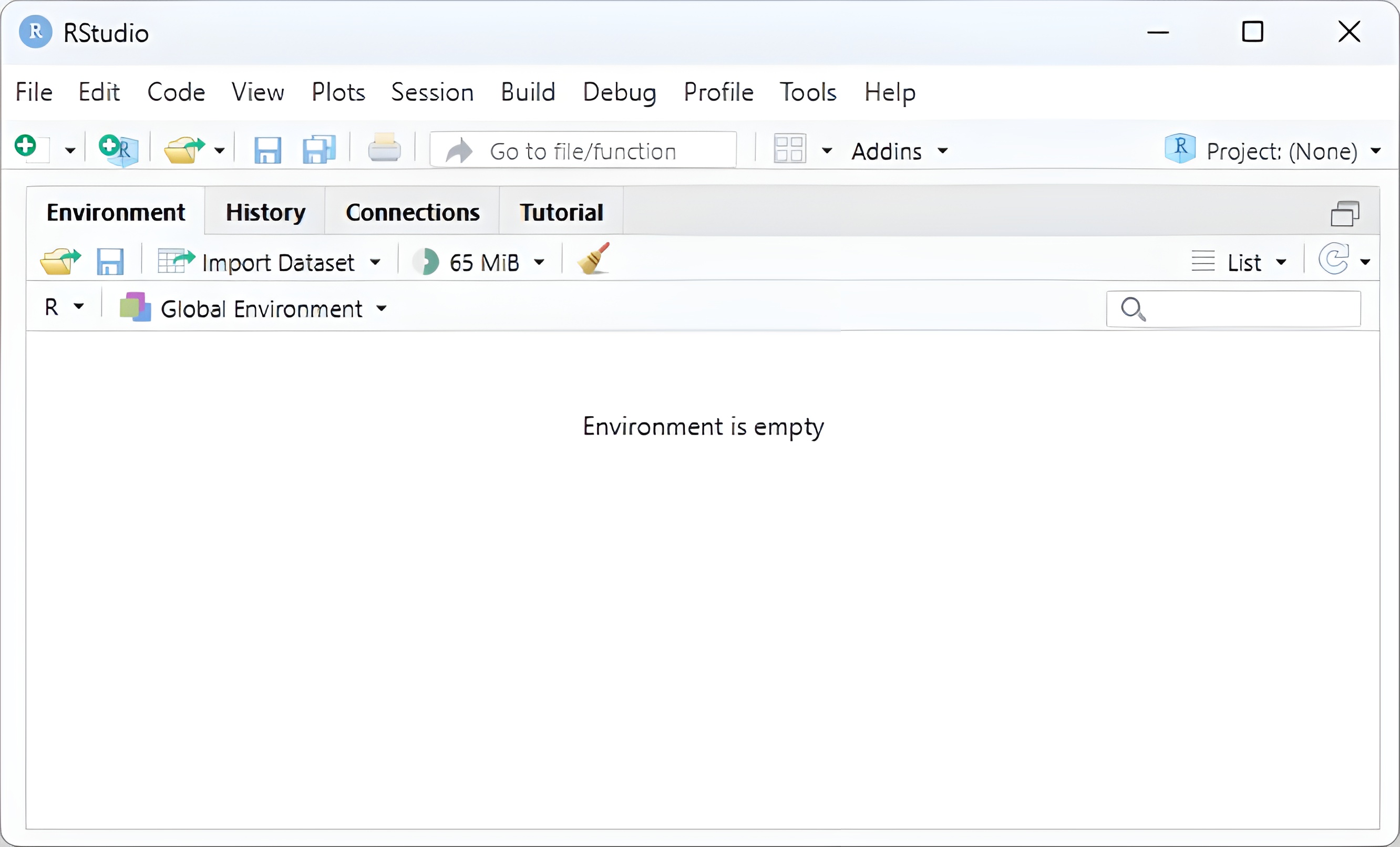Save the current document icon

pyautogui.click(x=267, y=151)
